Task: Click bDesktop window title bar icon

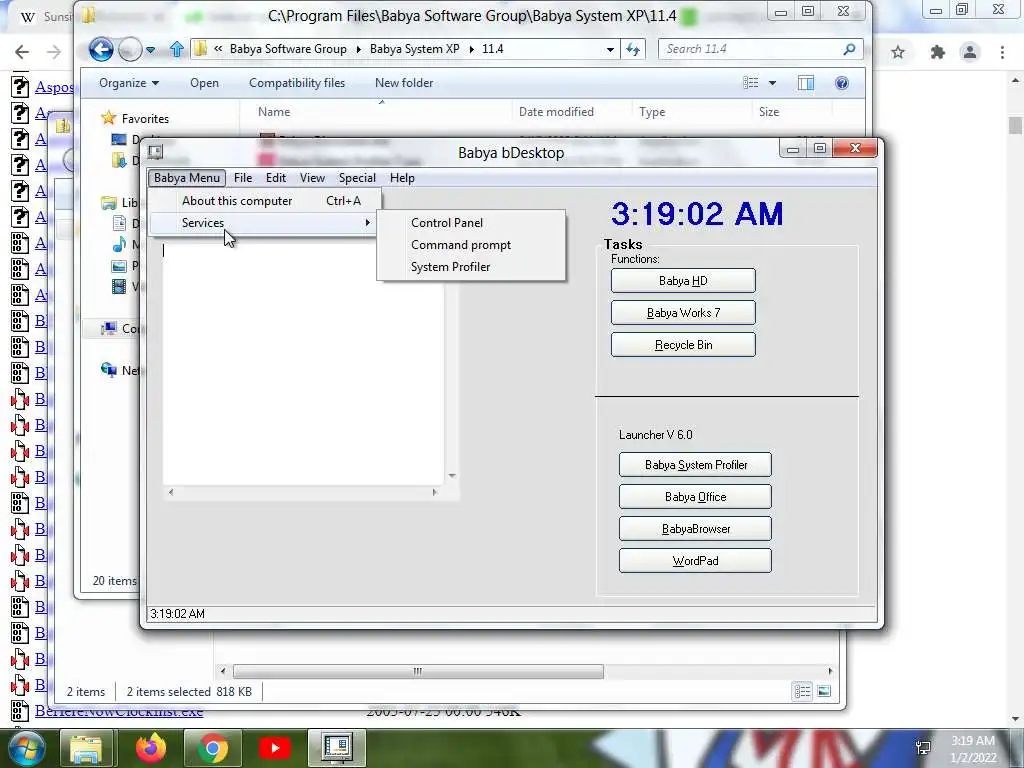Action: (155, 152)
